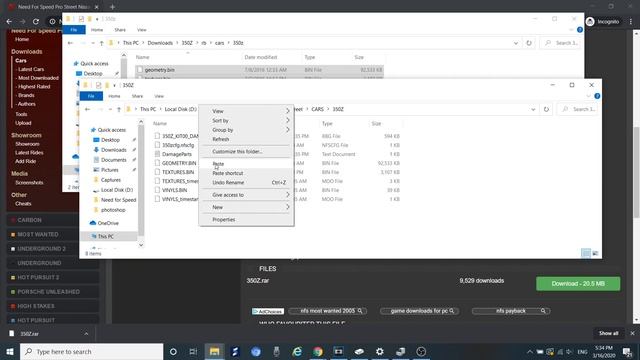Click Refresh in the context menu
The height and width of the screenshot is (360, 640).
tap(221, 139)
